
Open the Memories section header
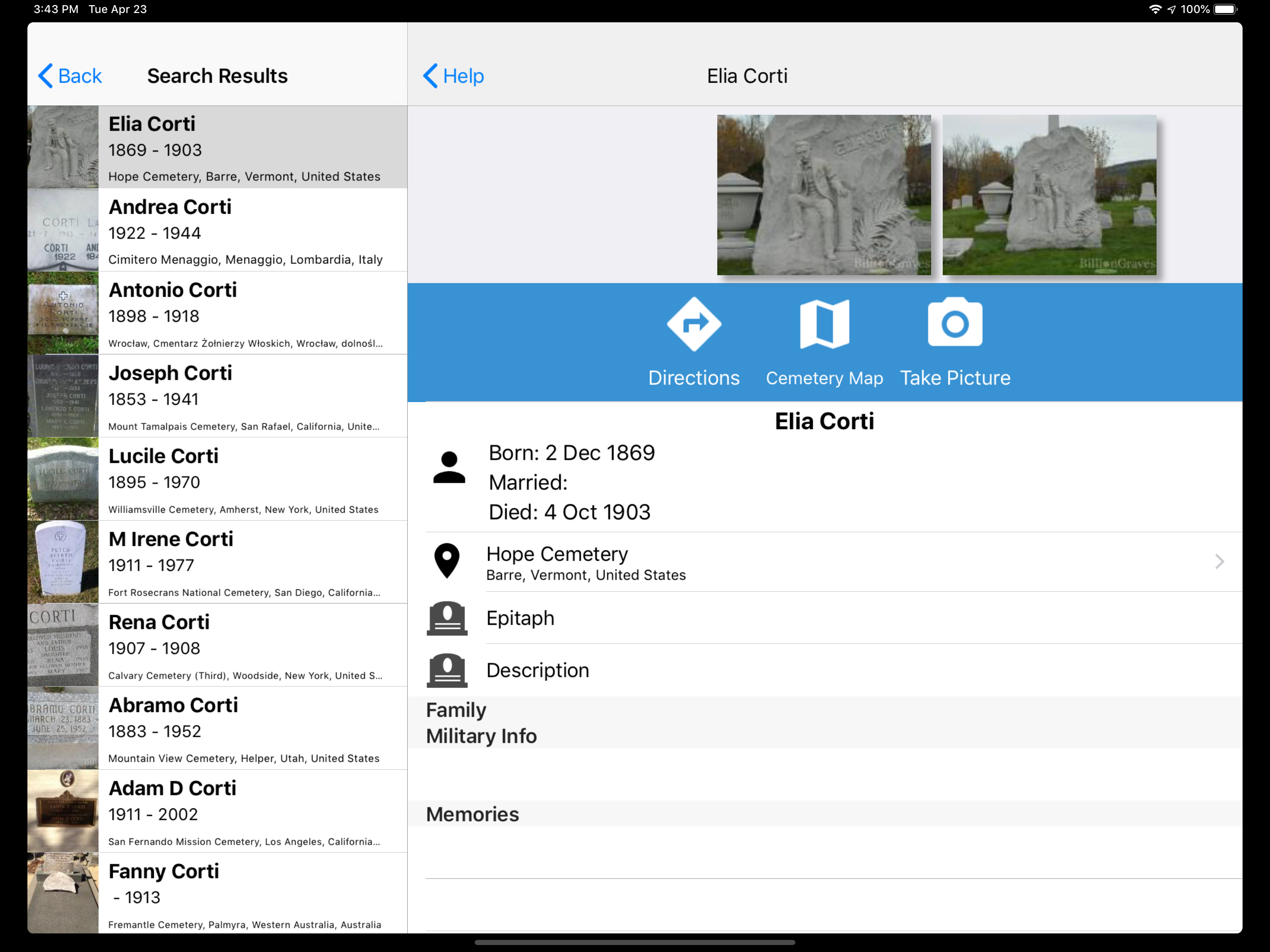pos(472,814)
